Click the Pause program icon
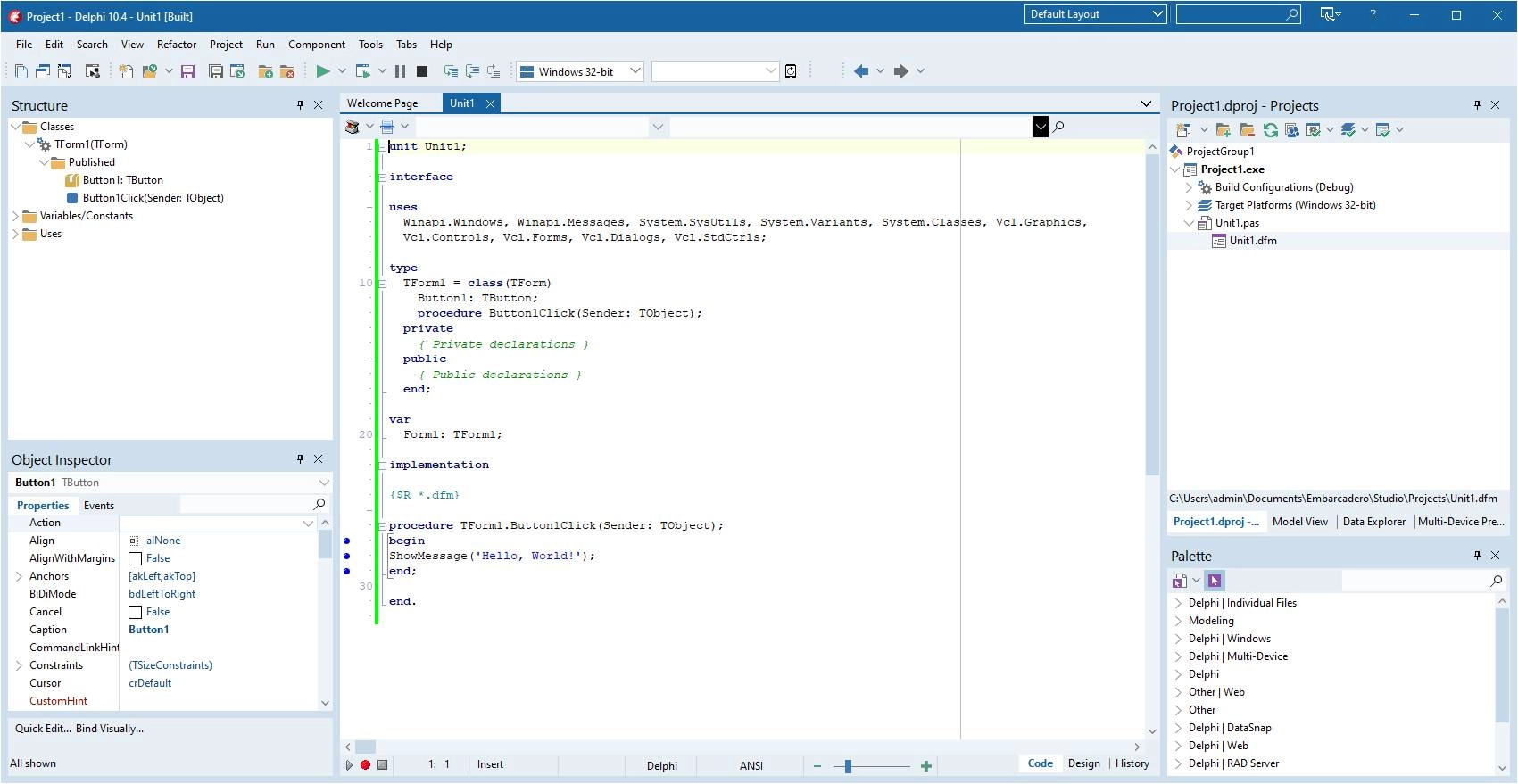Image resolution: width=1518 pixels, height=784 pixels. [x=401, y=71]
